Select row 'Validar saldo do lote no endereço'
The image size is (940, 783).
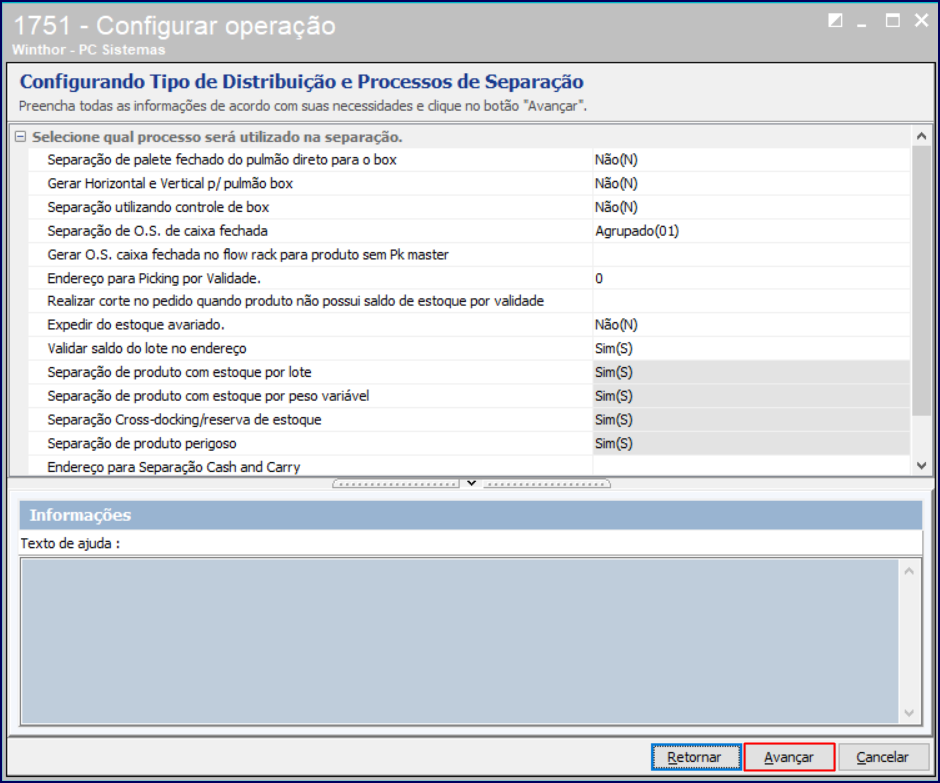[310, 348]
